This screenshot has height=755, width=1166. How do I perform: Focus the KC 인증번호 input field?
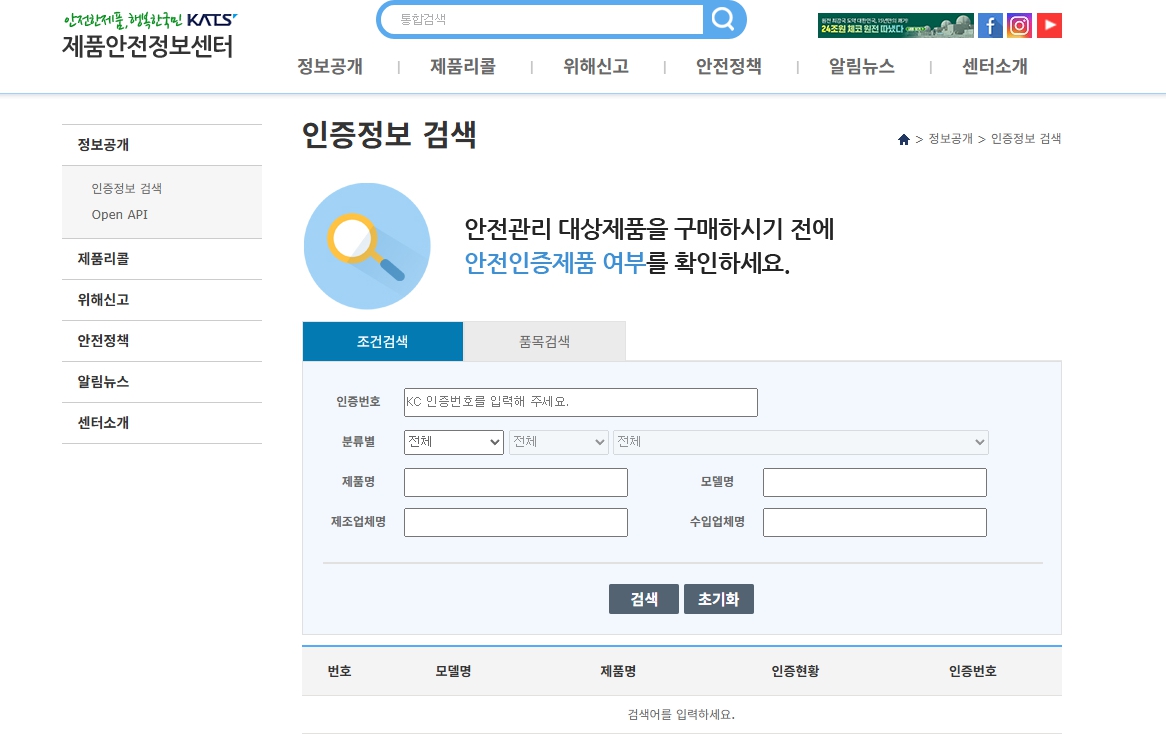coord(580,402)
